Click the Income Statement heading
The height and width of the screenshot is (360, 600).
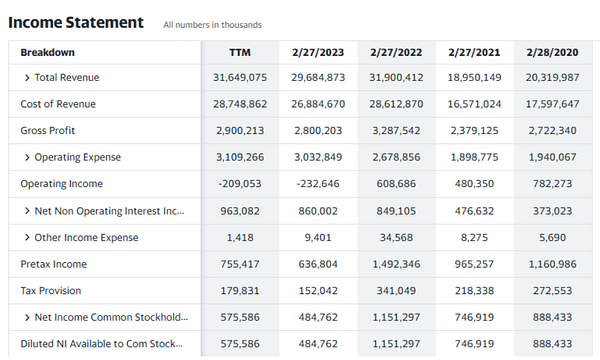click(76, 23)
